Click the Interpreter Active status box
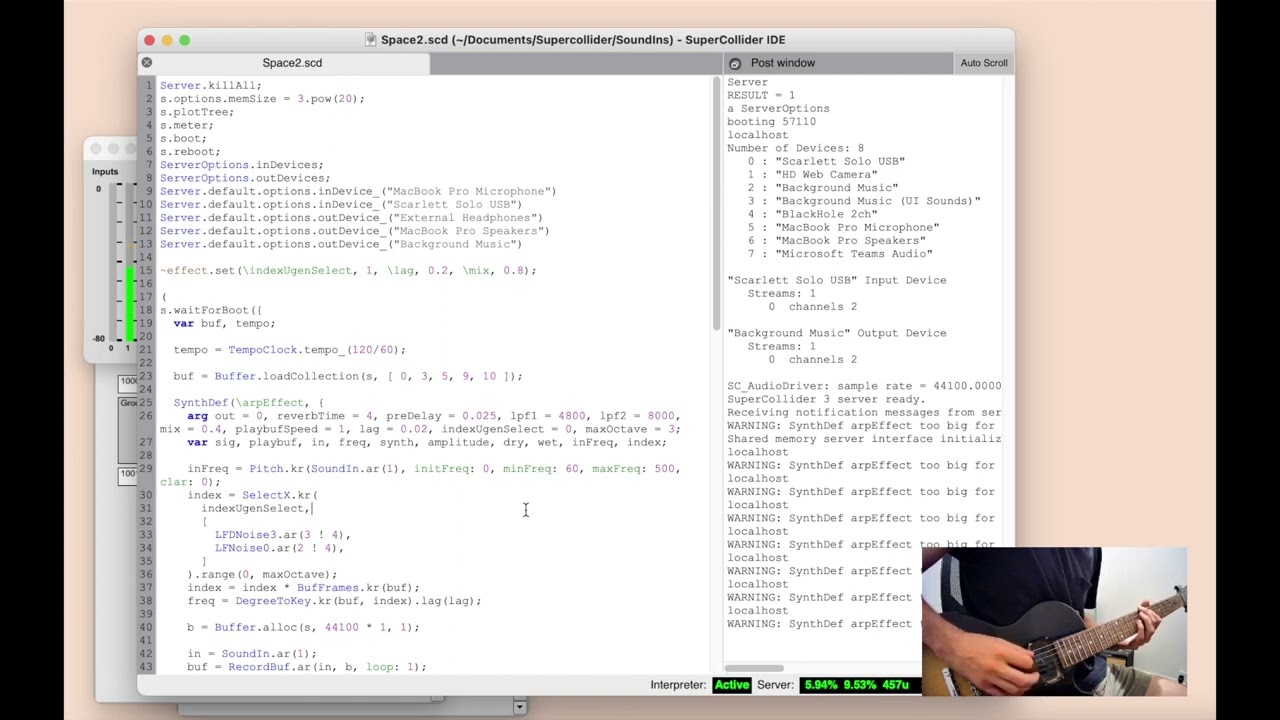 [732, 685]
